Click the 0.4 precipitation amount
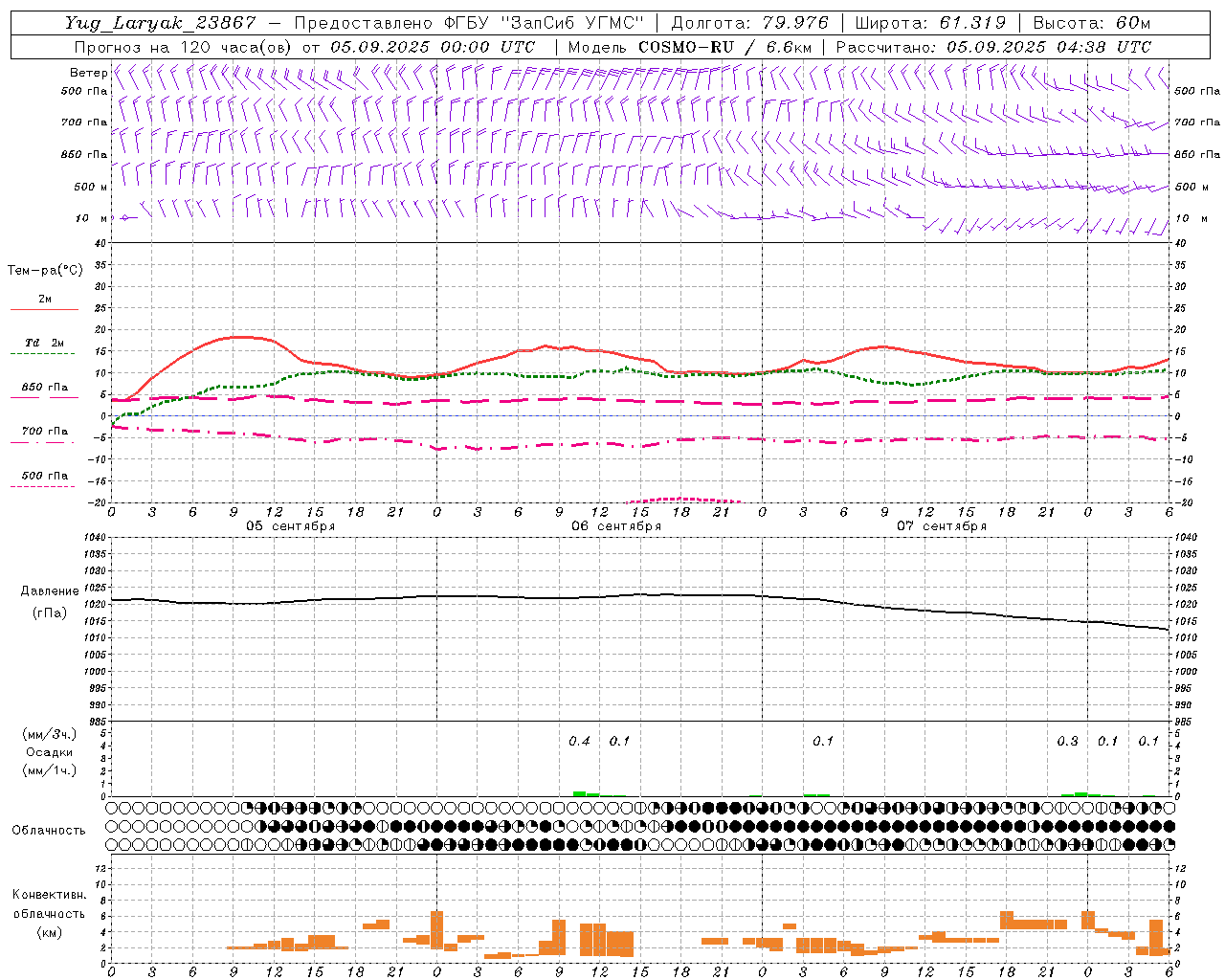 point(579,741)
